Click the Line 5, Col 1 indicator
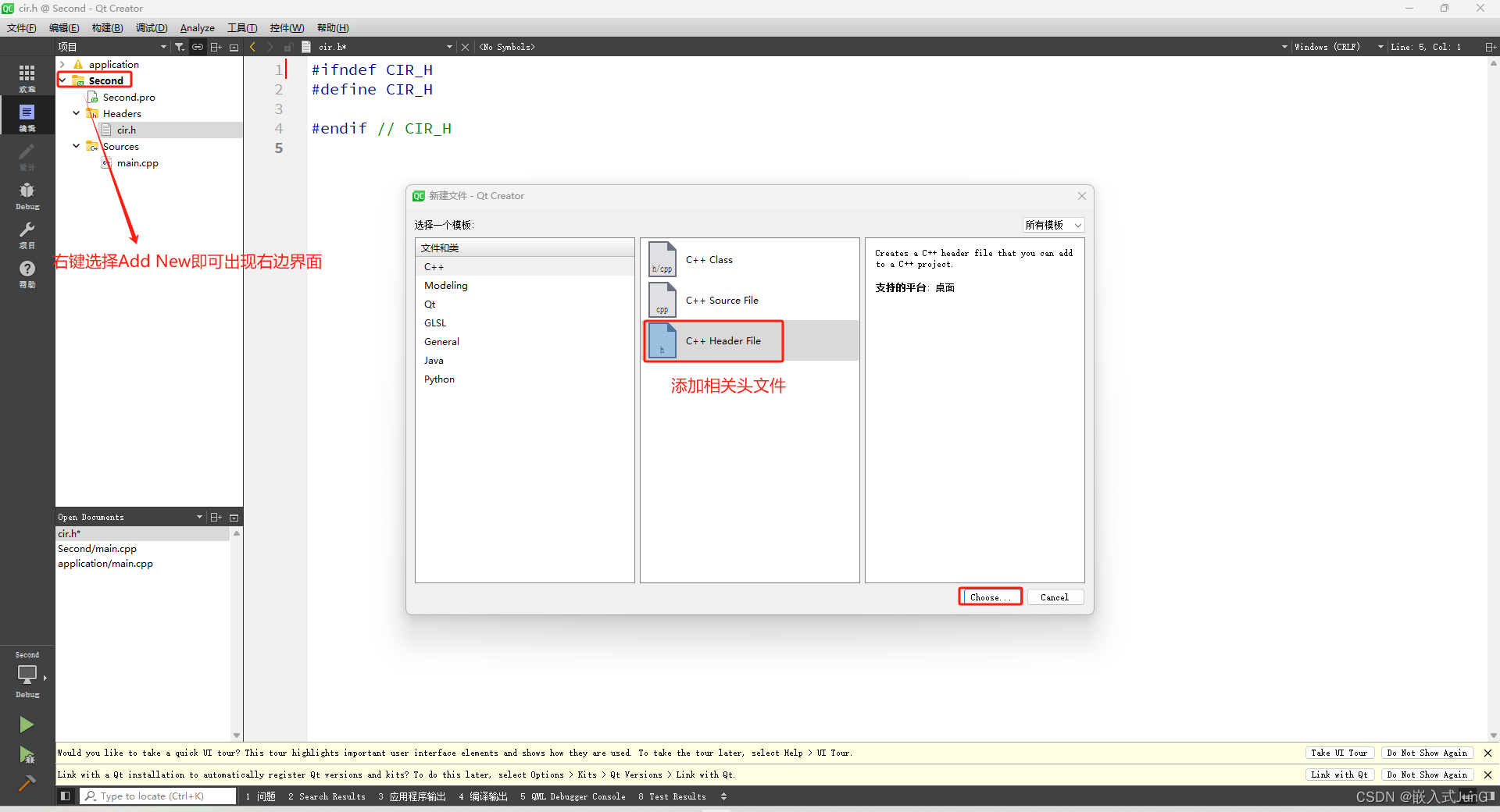Viewport: 1500px width, 812px height. tap(1426, 47)
